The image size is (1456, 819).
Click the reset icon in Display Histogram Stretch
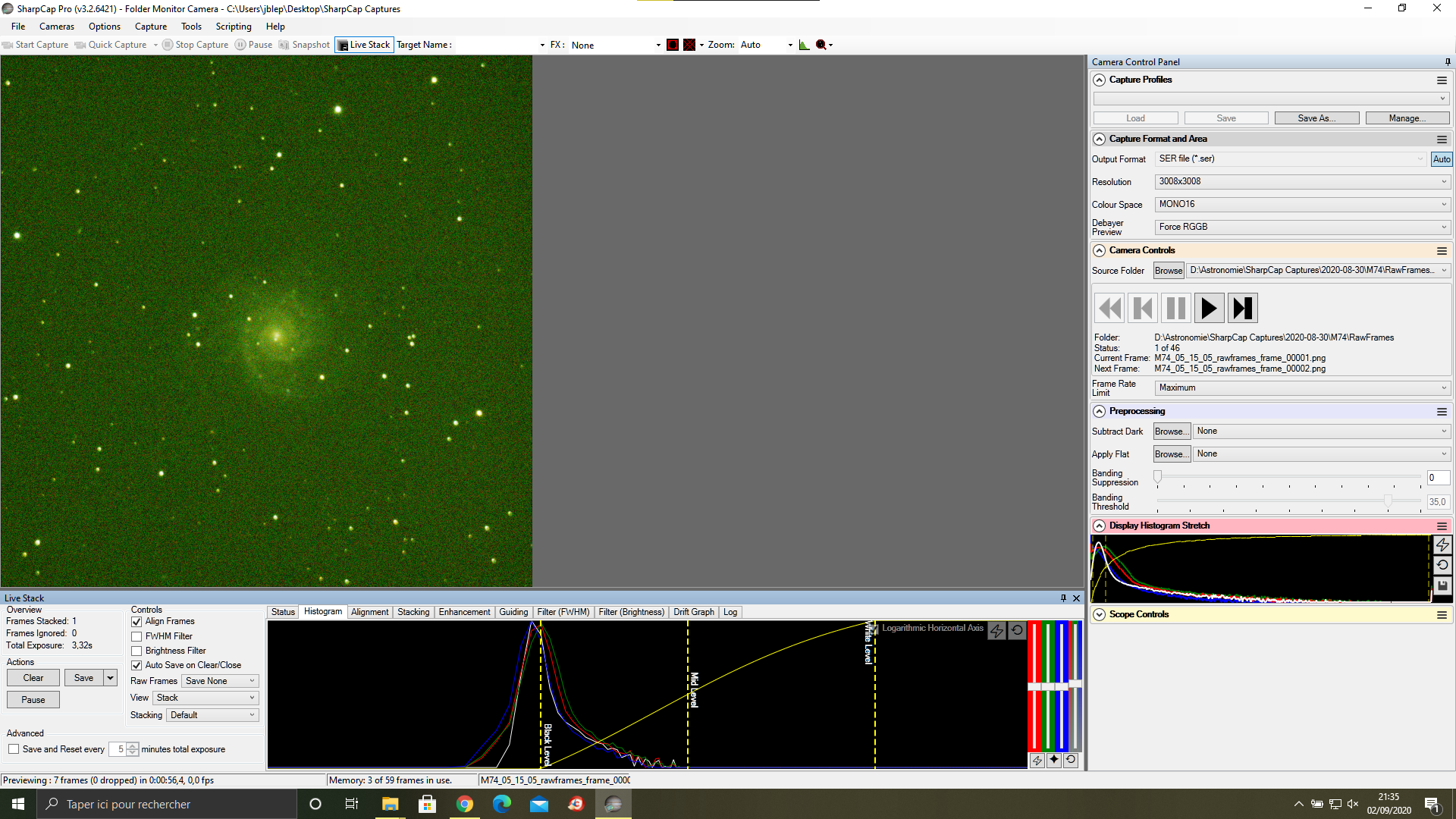pos(1442,565)
